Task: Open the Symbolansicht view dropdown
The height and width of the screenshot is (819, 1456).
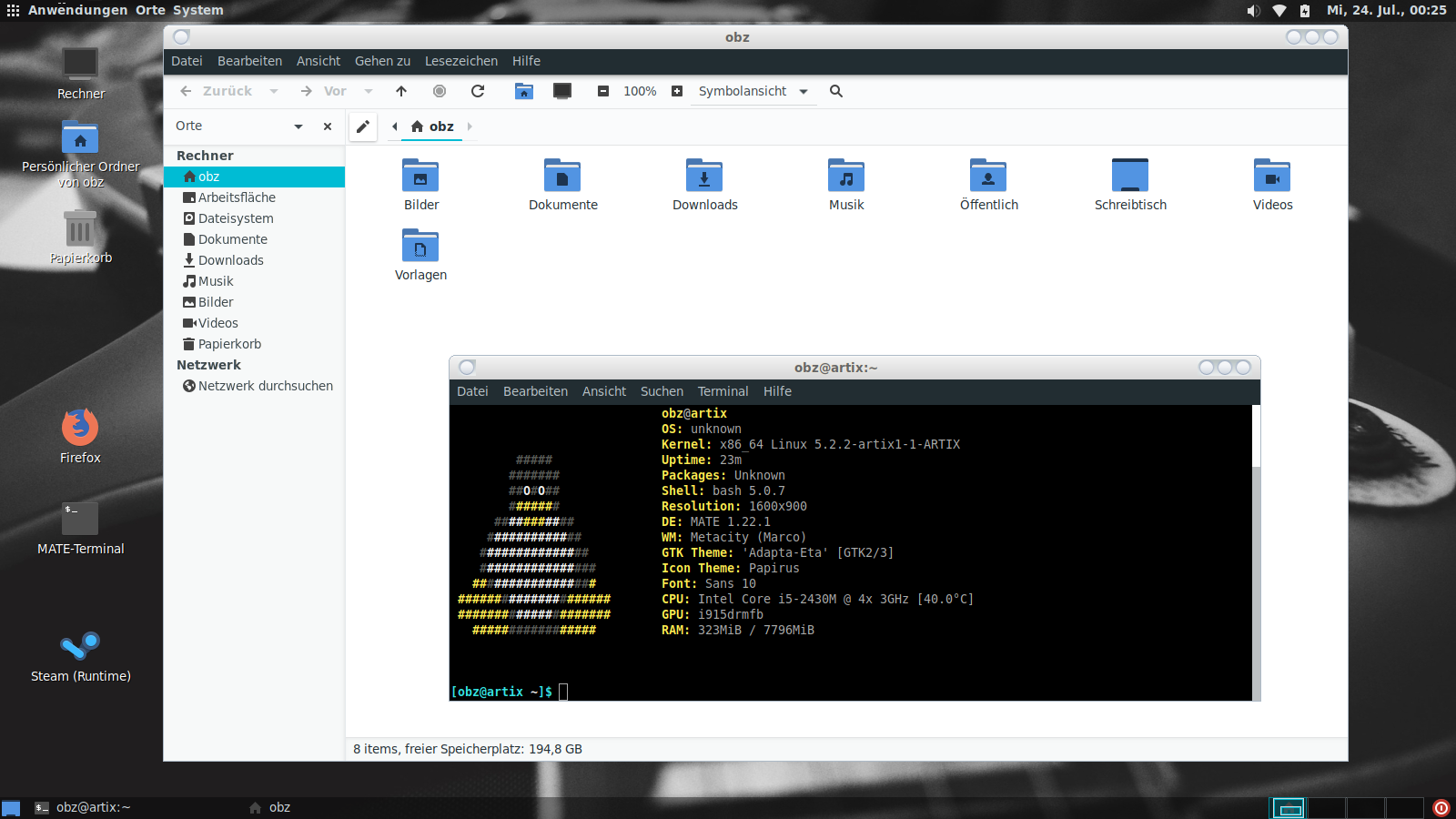Action: [x=753, y=91]
